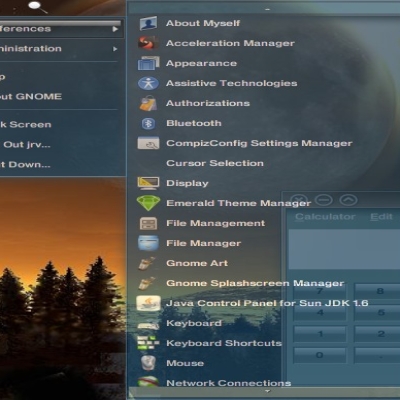Click the Emerald Theme Manager gem icon
This screenshot has height=400, width=400.
tap(148, 203)
